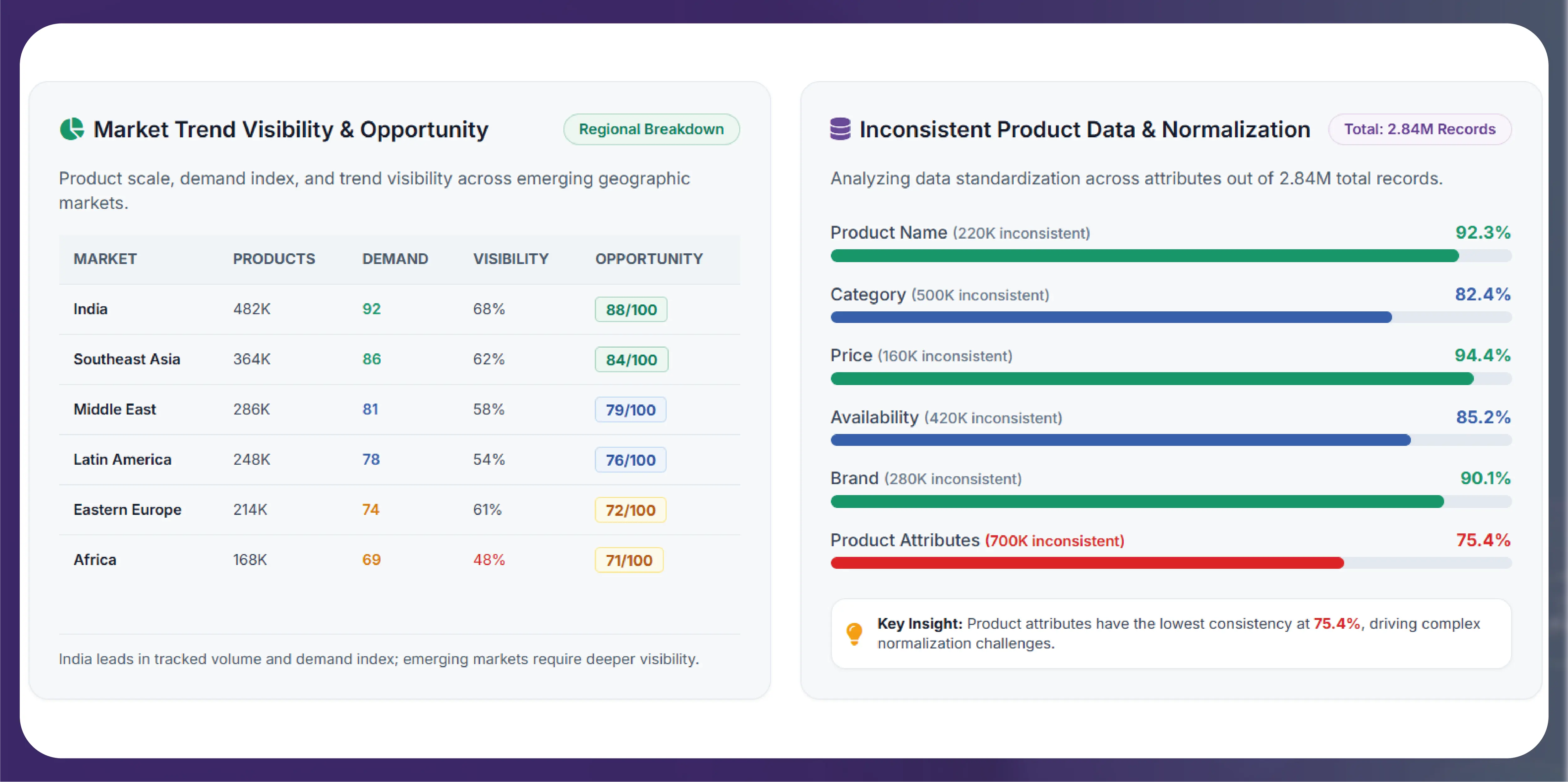This screenshot has height=782, width=1568.
Task: Click the Key Insight text box
Action: tap(1170, 633)
